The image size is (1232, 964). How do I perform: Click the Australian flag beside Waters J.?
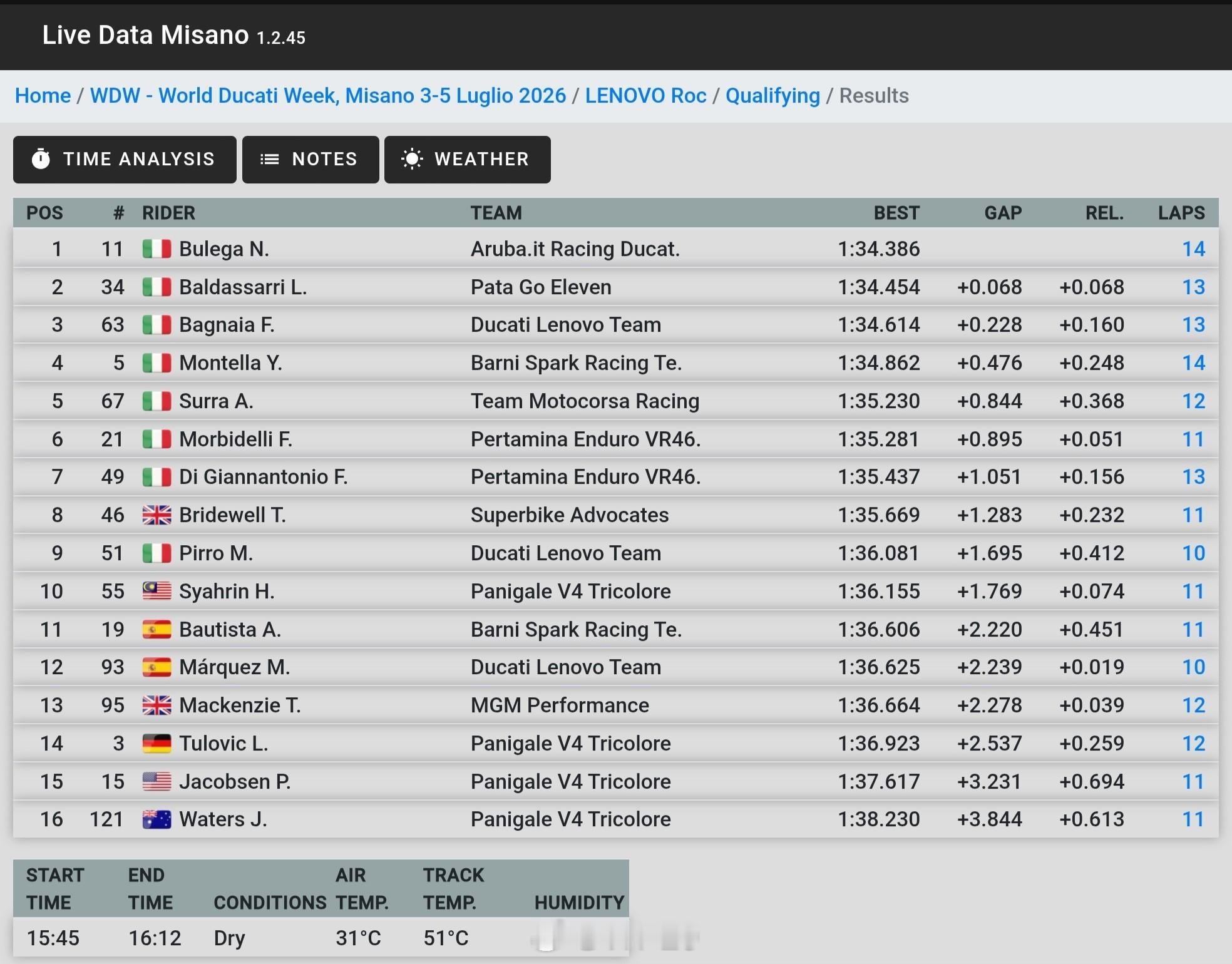(x=157, y=819)
